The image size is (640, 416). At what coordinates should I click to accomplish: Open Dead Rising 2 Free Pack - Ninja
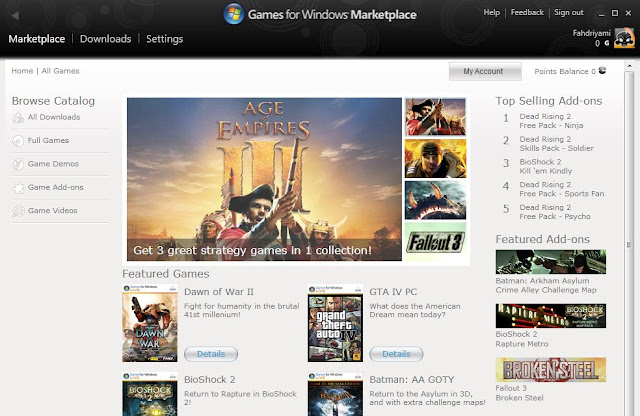551,121
